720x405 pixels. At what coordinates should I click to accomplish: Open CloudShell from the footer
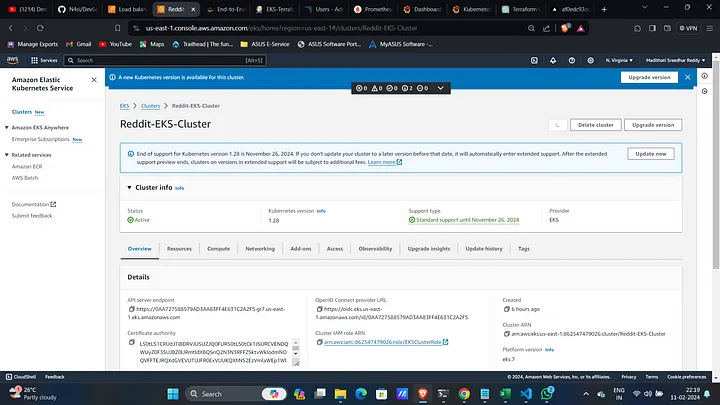point(21,377)
